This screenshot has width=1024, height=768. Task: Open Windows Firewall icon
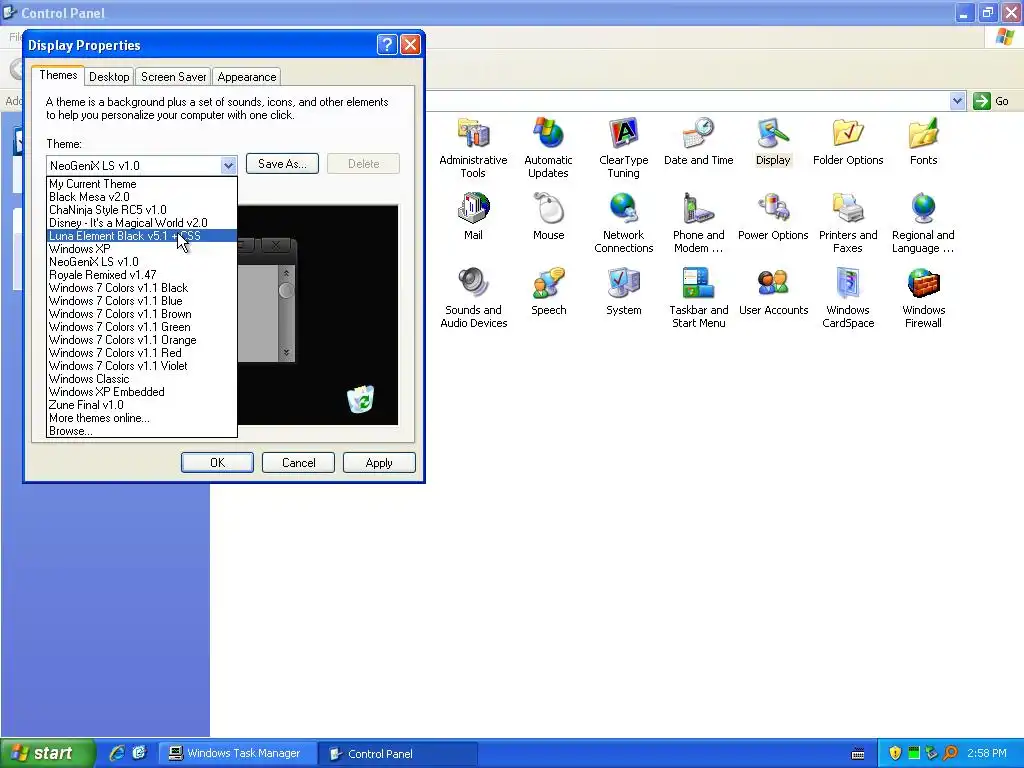click(x=923, y=283)
